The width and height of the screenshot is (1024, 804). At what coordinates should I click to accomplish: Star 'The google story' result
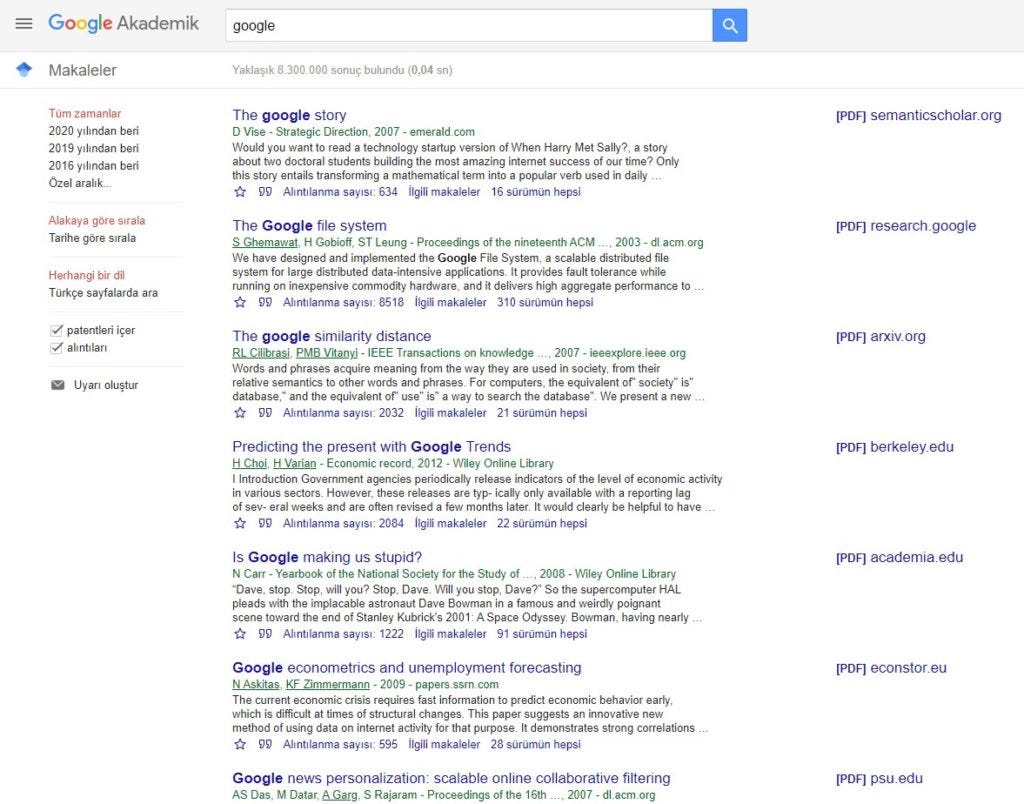(x=240, y=192)
